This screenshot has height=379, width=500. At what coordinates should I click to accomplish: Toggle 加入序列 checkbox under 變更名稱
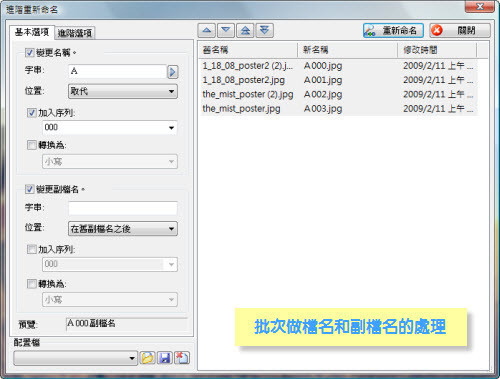click(31, 113)
